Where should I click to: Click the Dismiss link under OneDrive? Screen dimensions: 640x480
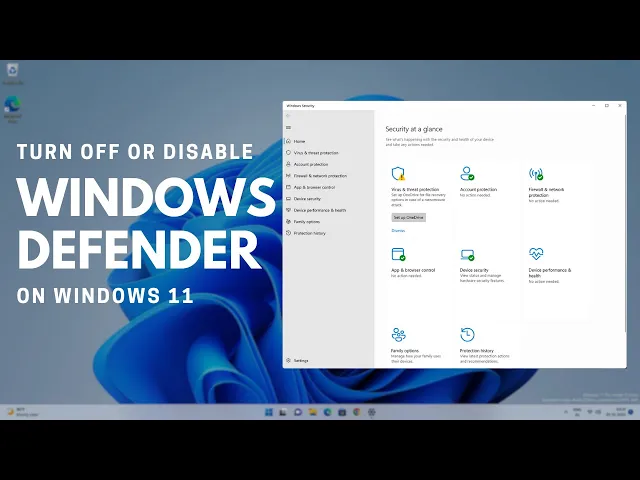[x=398, y=231]
